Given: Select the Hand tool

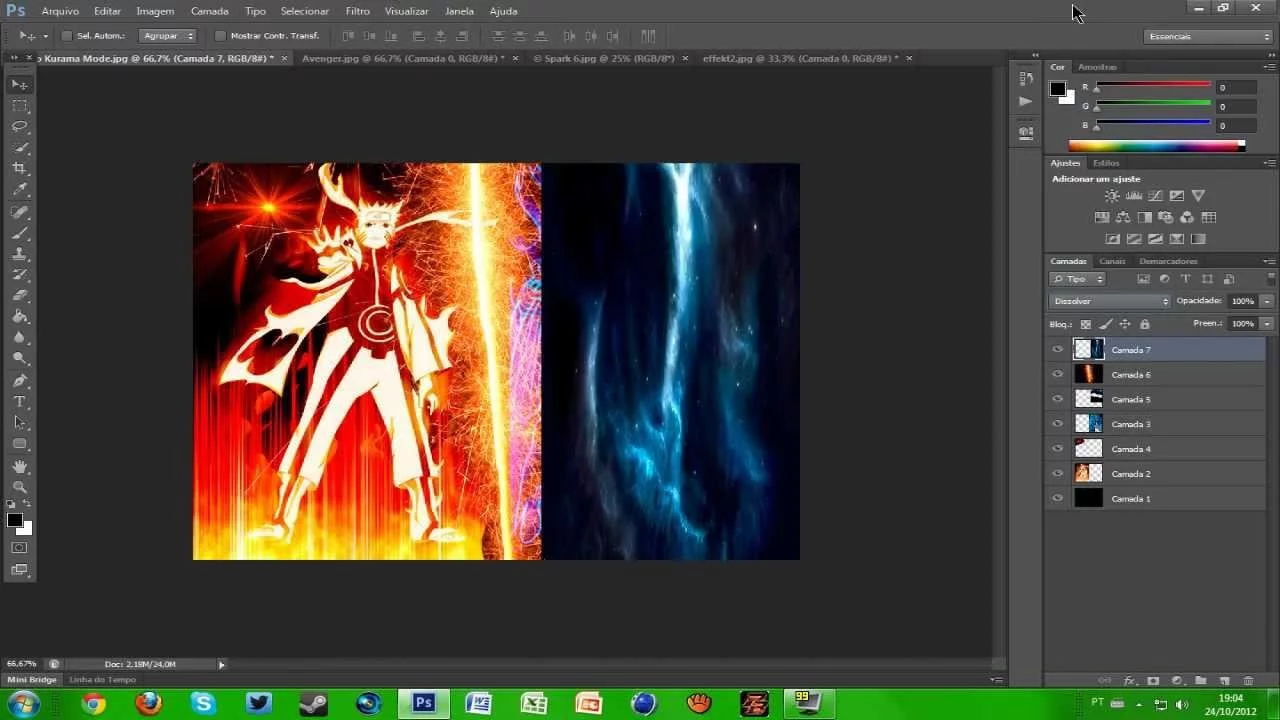Looking at the screenshot, I should [20, 466].
